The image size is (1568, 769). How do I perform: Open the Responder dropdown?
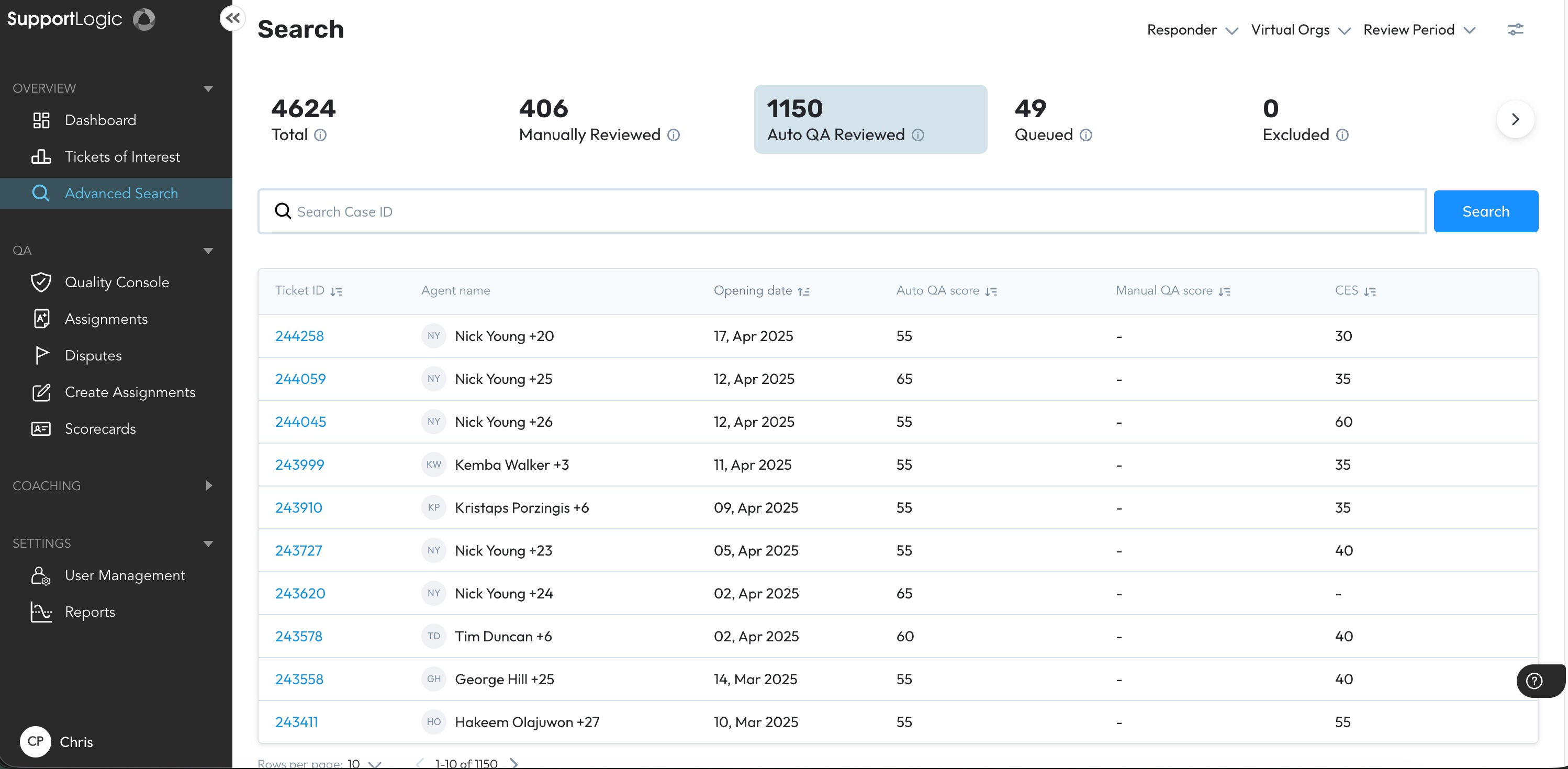[1191, 30]
